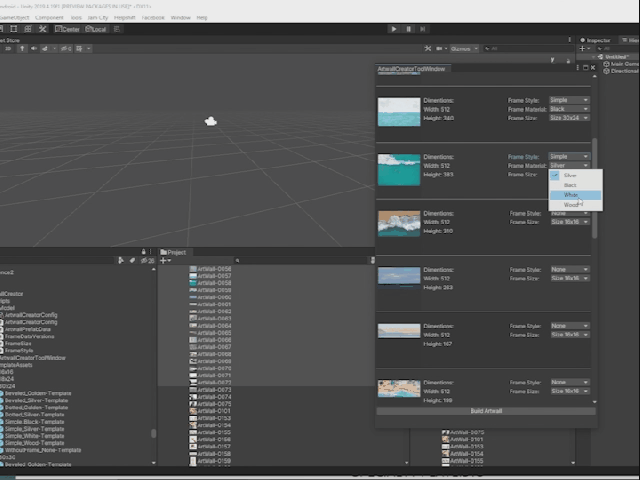Toggle the left project panel lock icon
Image resolution: width=640 pixels, height=480 pixels.
point(143,252)
